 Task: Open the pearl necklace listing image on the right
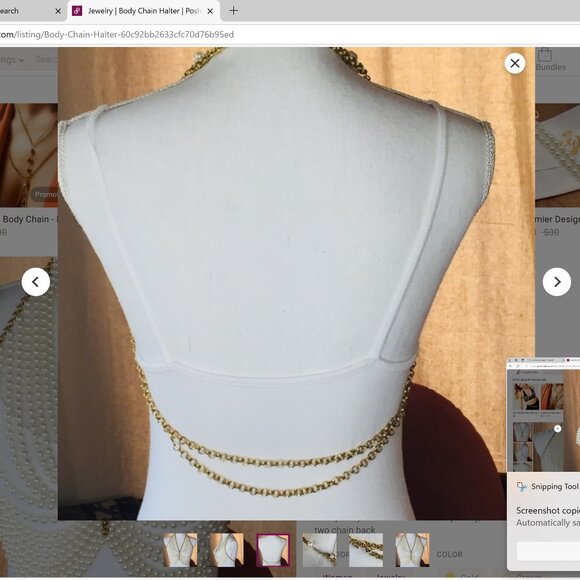(557, 155)
